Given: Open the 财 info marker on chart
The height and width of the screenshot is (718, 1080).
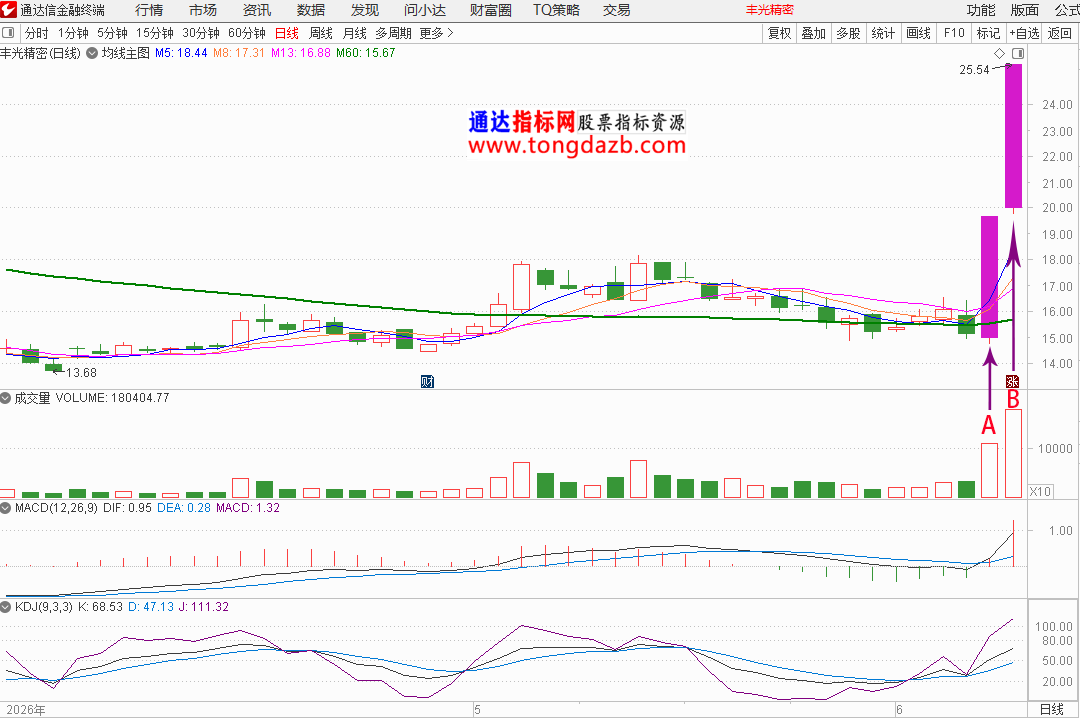Looking at the screenshot, I should coord(427,381).
